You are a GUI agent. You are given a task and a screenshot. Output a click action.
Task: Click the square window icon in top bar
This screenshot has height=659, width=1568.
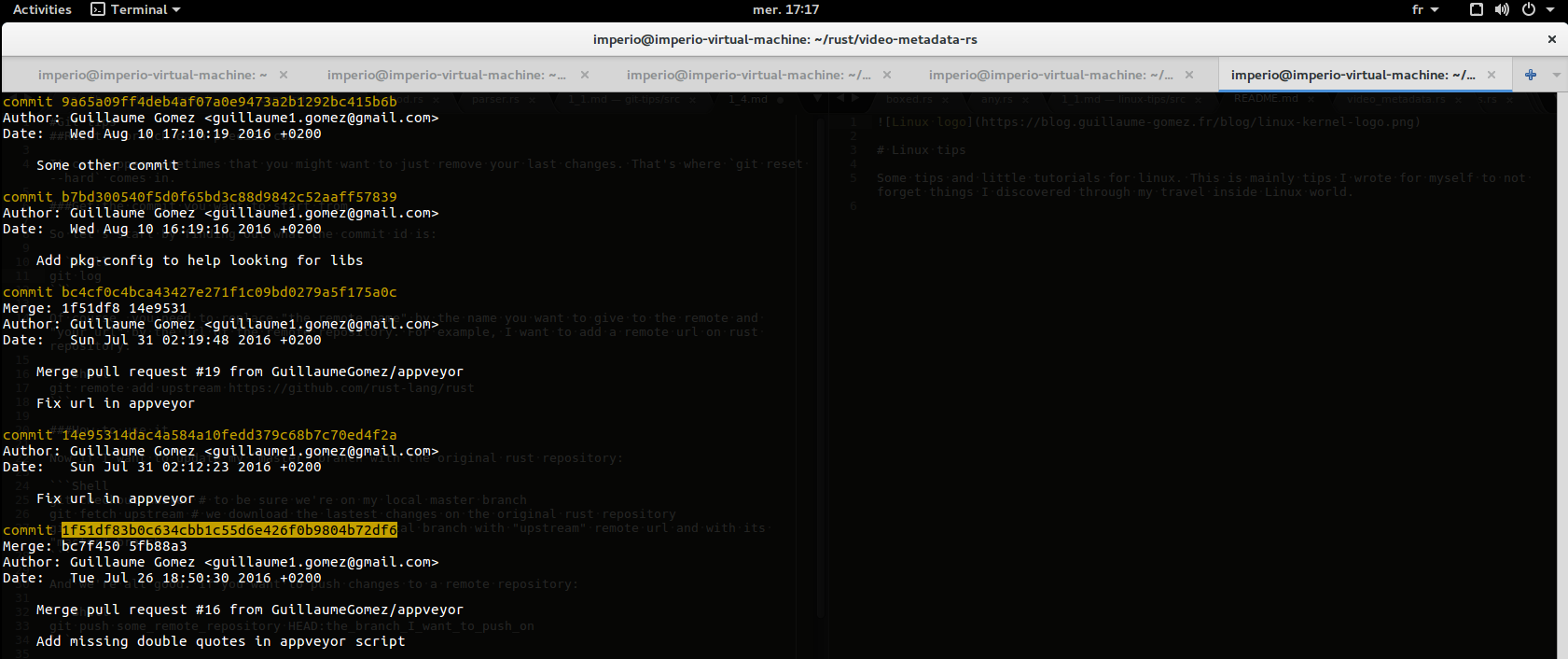(1476, 9)
